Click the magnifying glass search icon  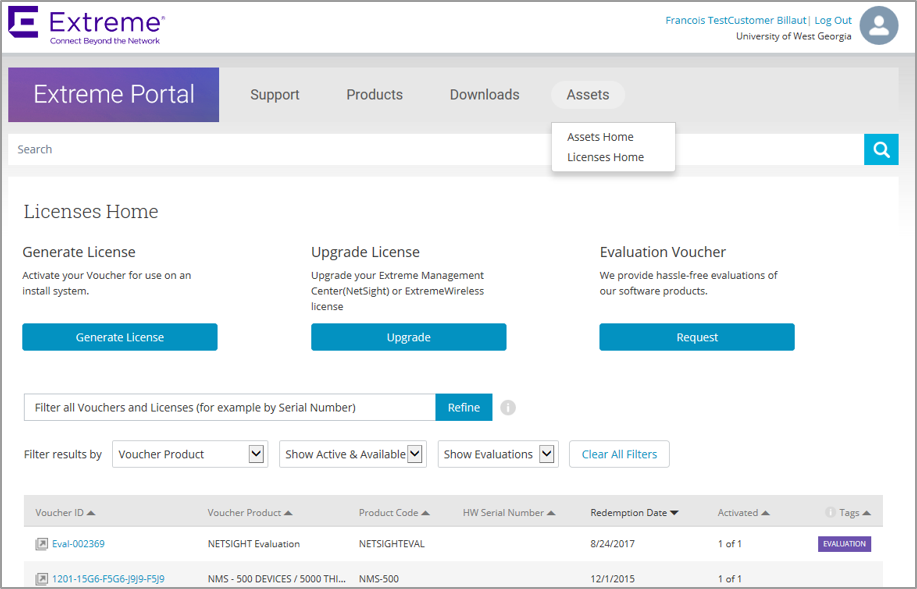881,149
